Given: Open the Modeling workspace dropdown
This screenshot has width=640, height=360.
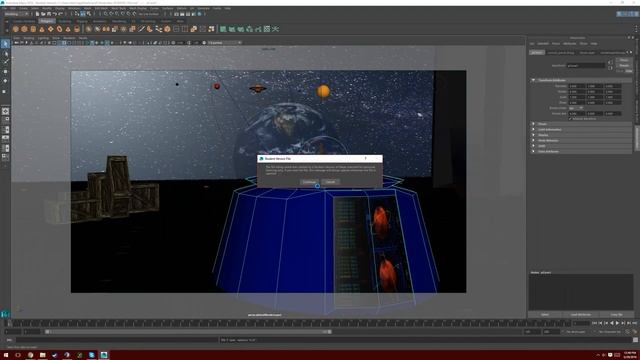Looking at the screenshot, I should click(x=16, y=14).
